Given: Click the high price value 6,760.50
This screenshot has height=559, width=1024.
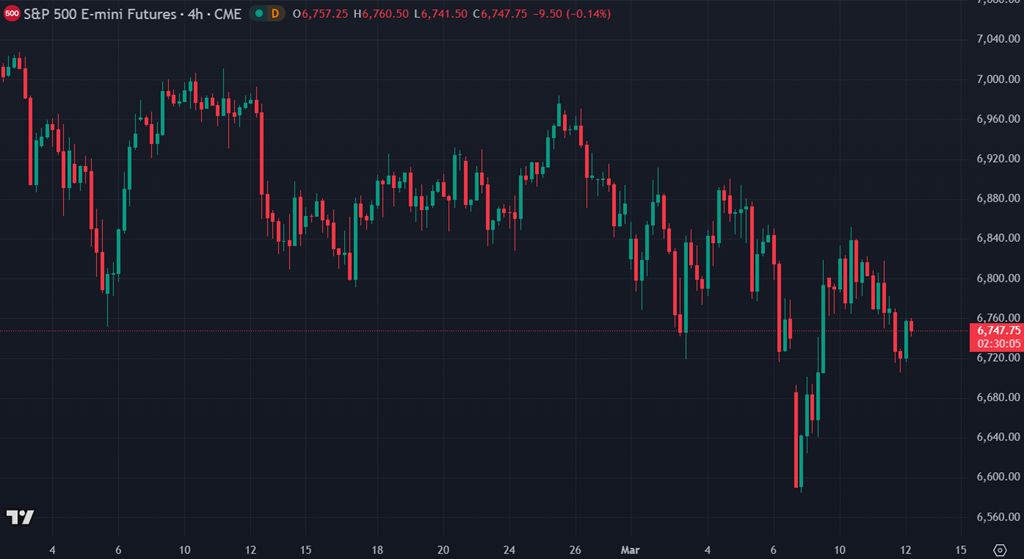Looking at the screenshot, I should pos(384,14).
